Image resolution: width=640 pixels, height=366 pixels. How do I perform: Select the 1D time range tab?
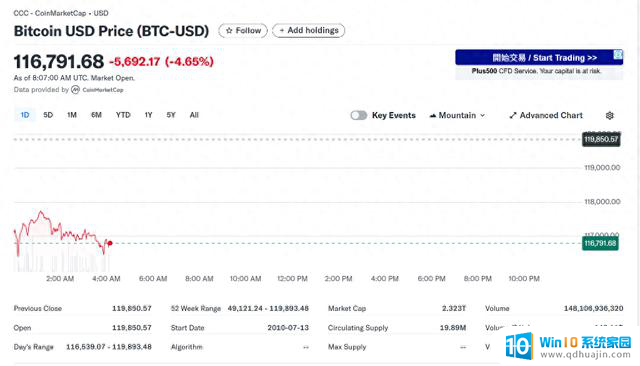25,115
